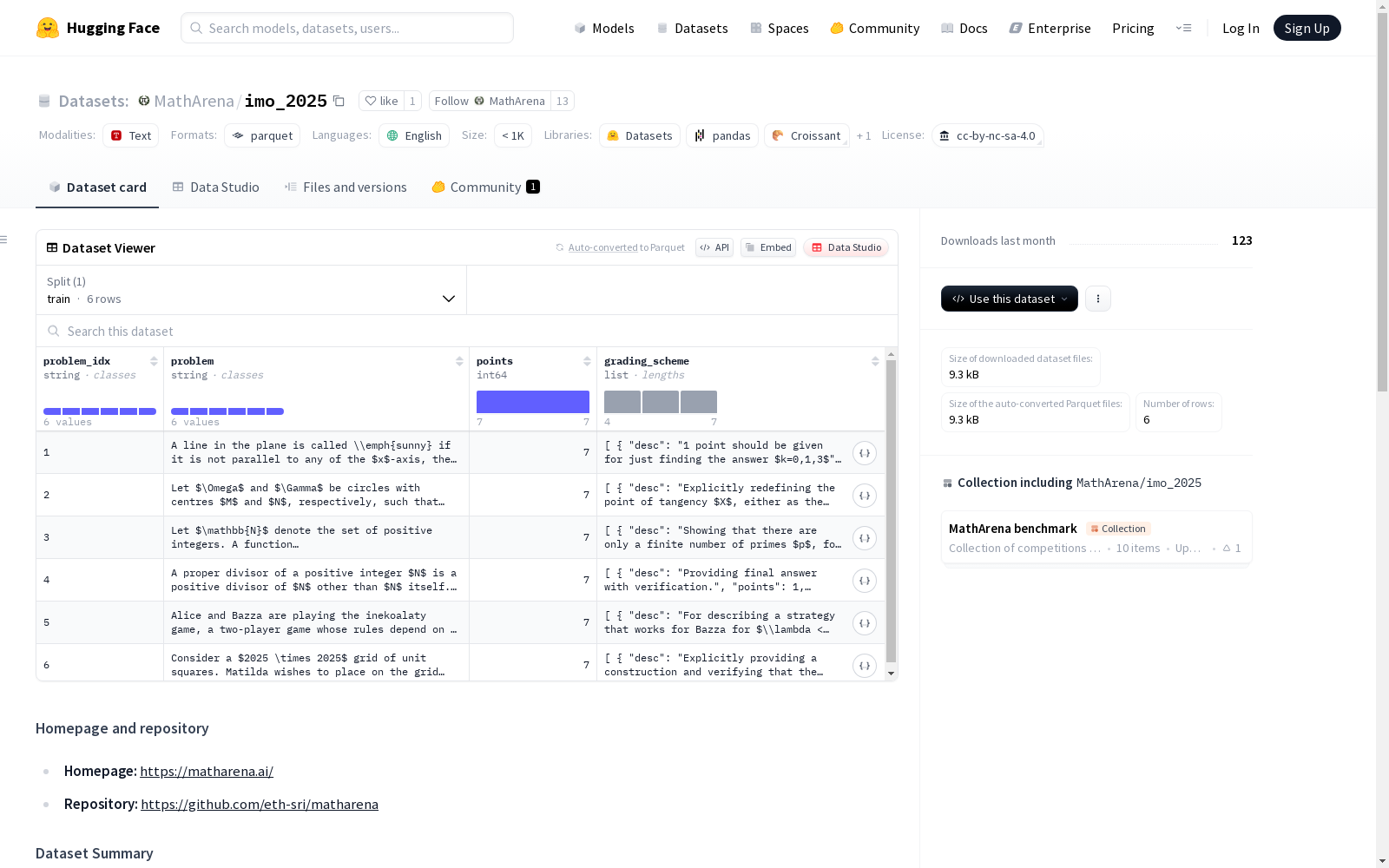The width and height of the screenshot is (1389, 868).
Task: Open the Community discussions tab
Action: pos(485,187)
